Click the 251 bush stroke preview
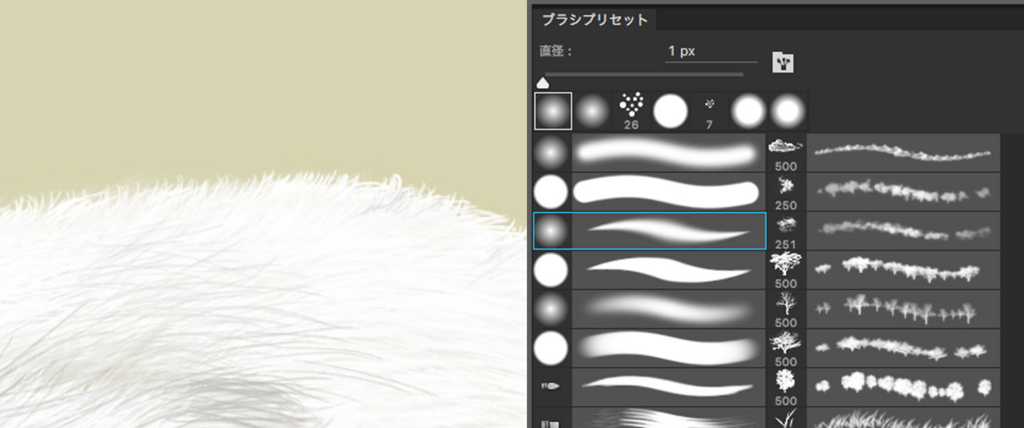The width and height of the screenshot is (1024, 428). (x=904, y=231)
